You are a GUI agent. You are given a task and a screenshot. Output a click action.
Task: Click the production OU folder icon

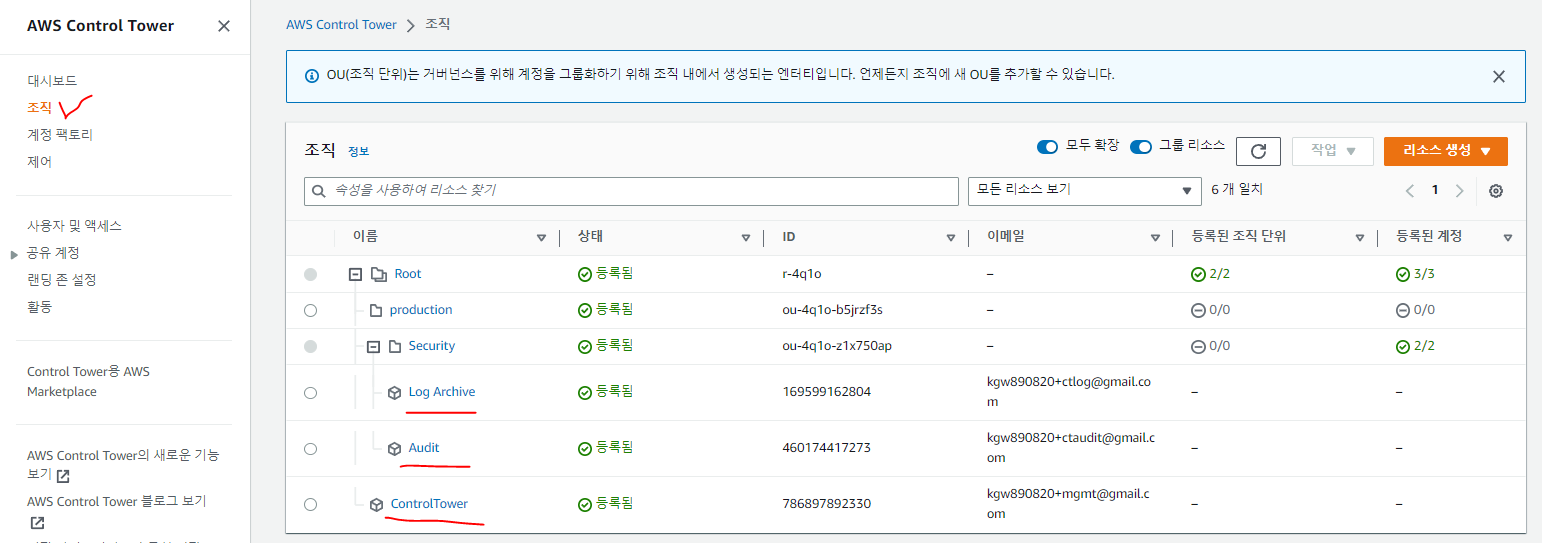pyautogui.click(x=376, y=310)
